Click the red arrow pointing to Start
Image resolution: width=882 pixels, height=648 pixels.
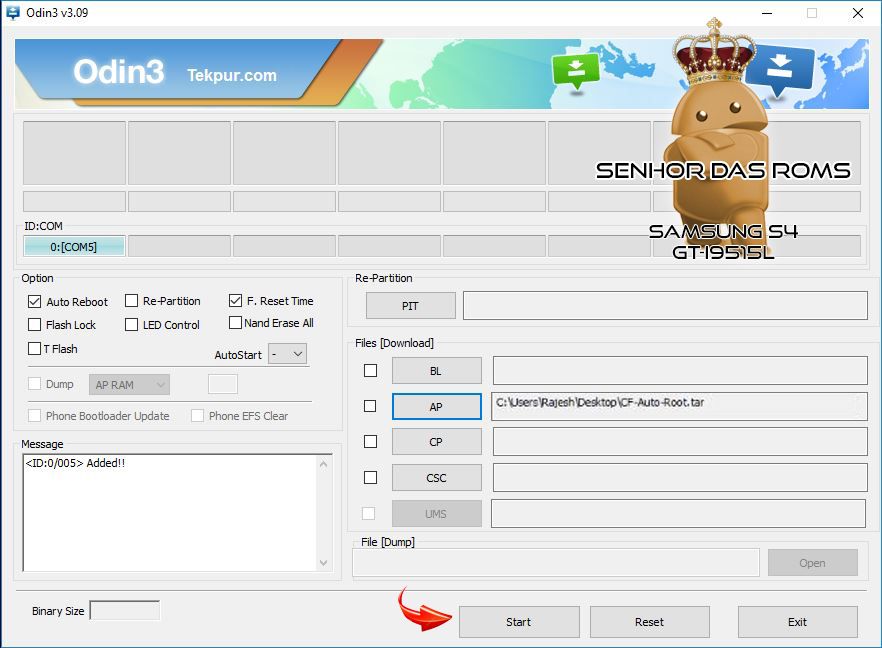click(x=422, y=610)
